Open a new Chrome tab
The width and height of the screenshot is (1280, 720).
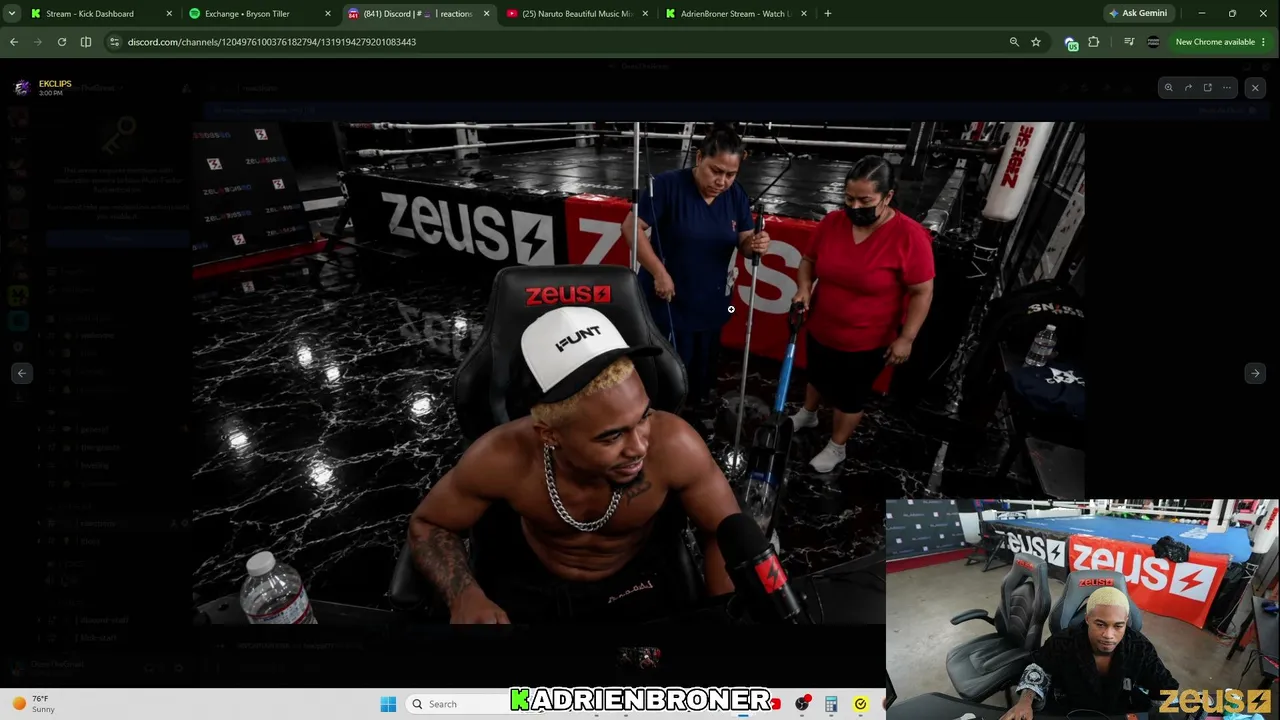pos(828,14)
